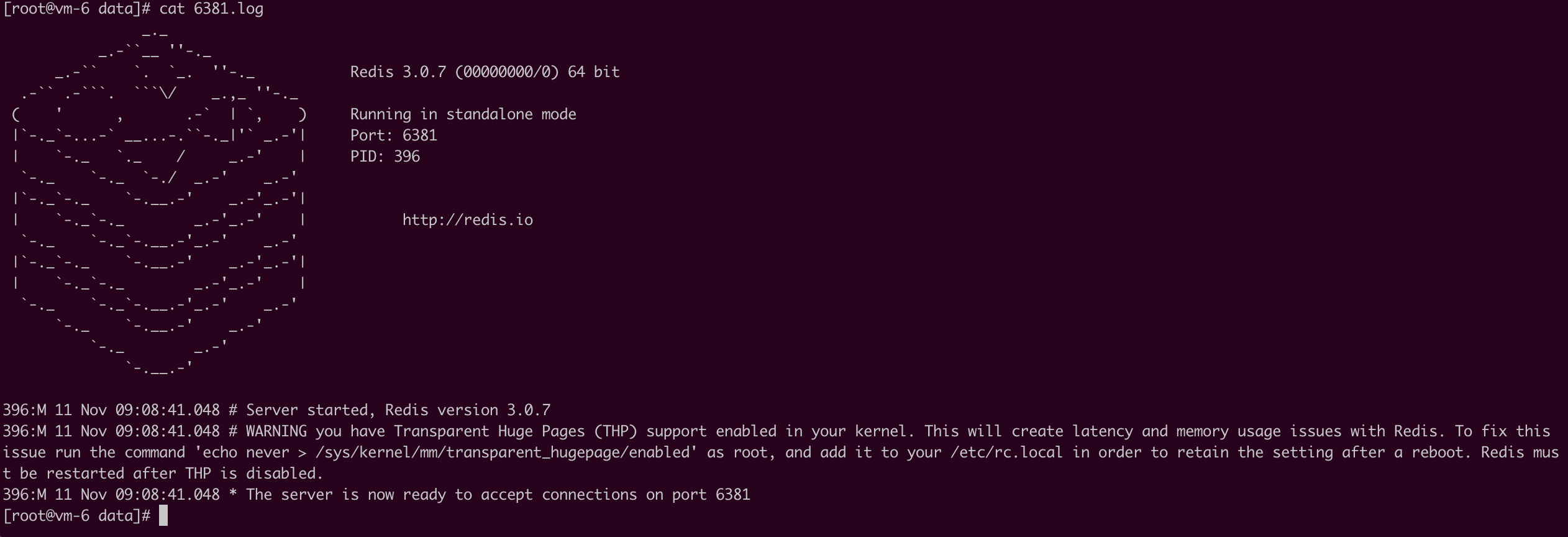The height and width of the screenshot is (537, 1568).
Task: Click 'Running in standalone mode' text
Action: 463,114
